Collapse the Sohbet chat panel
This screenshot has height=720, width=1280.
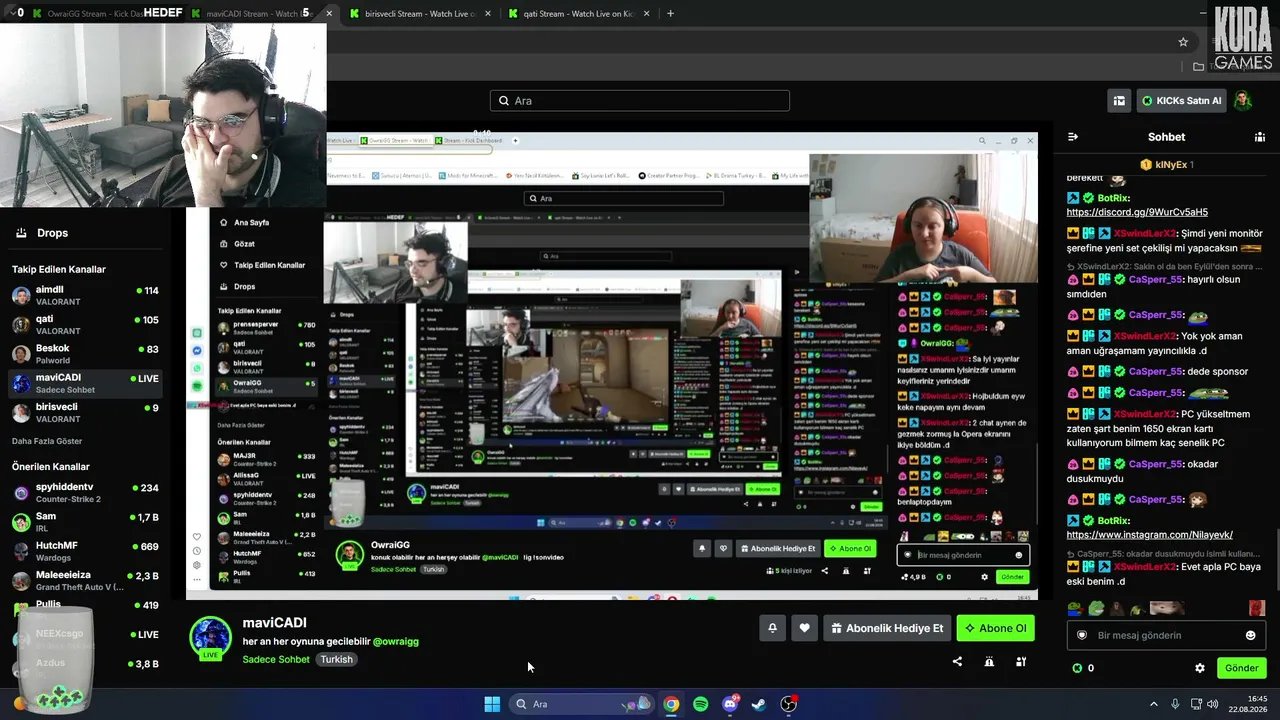point(1073,137)
